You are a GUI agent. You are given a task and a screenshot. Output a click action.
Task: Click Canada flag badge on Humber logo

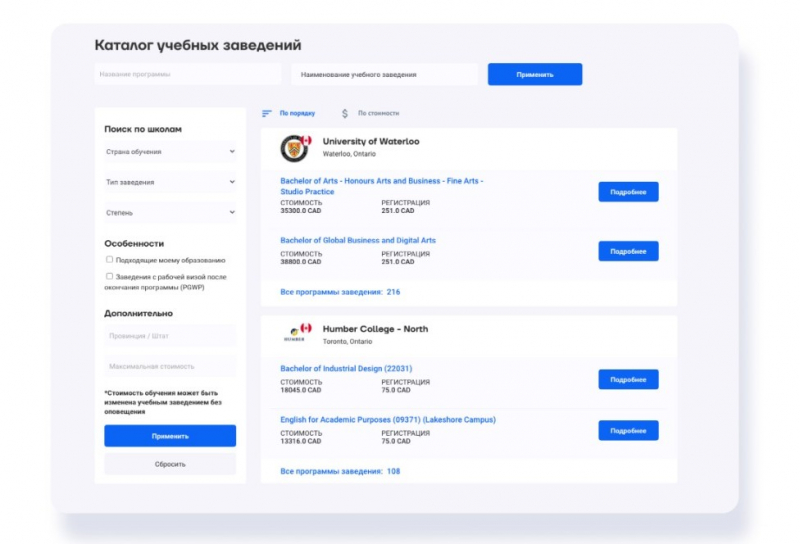(306, 328)
